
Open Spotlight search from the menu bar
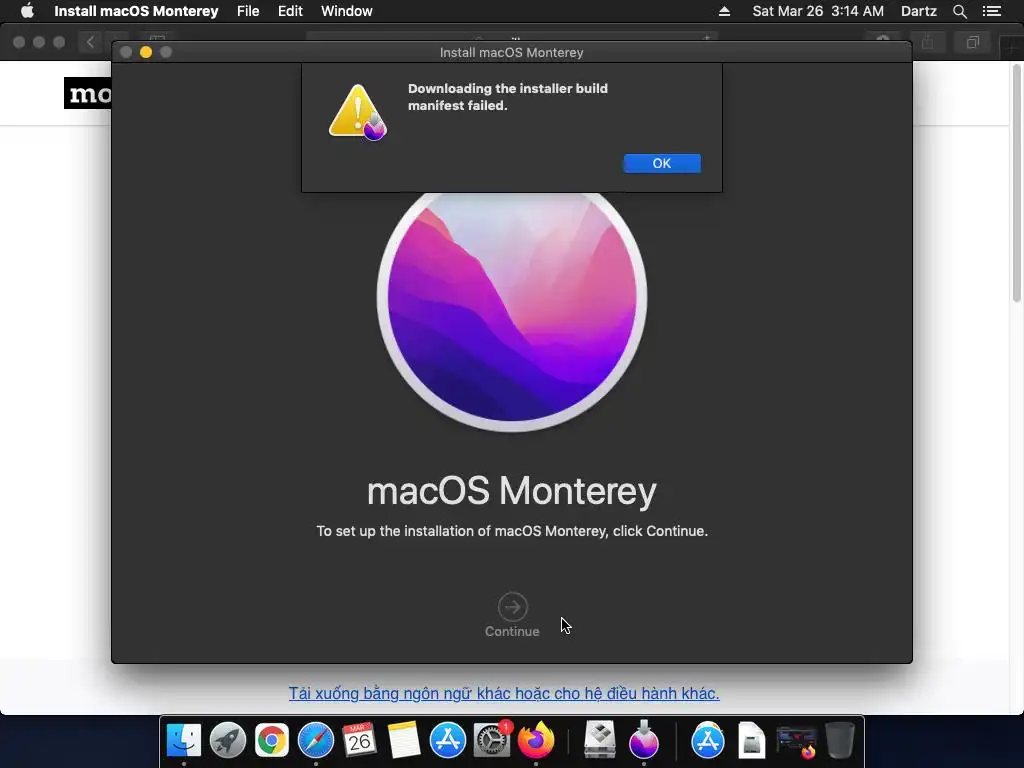point(959,11)
